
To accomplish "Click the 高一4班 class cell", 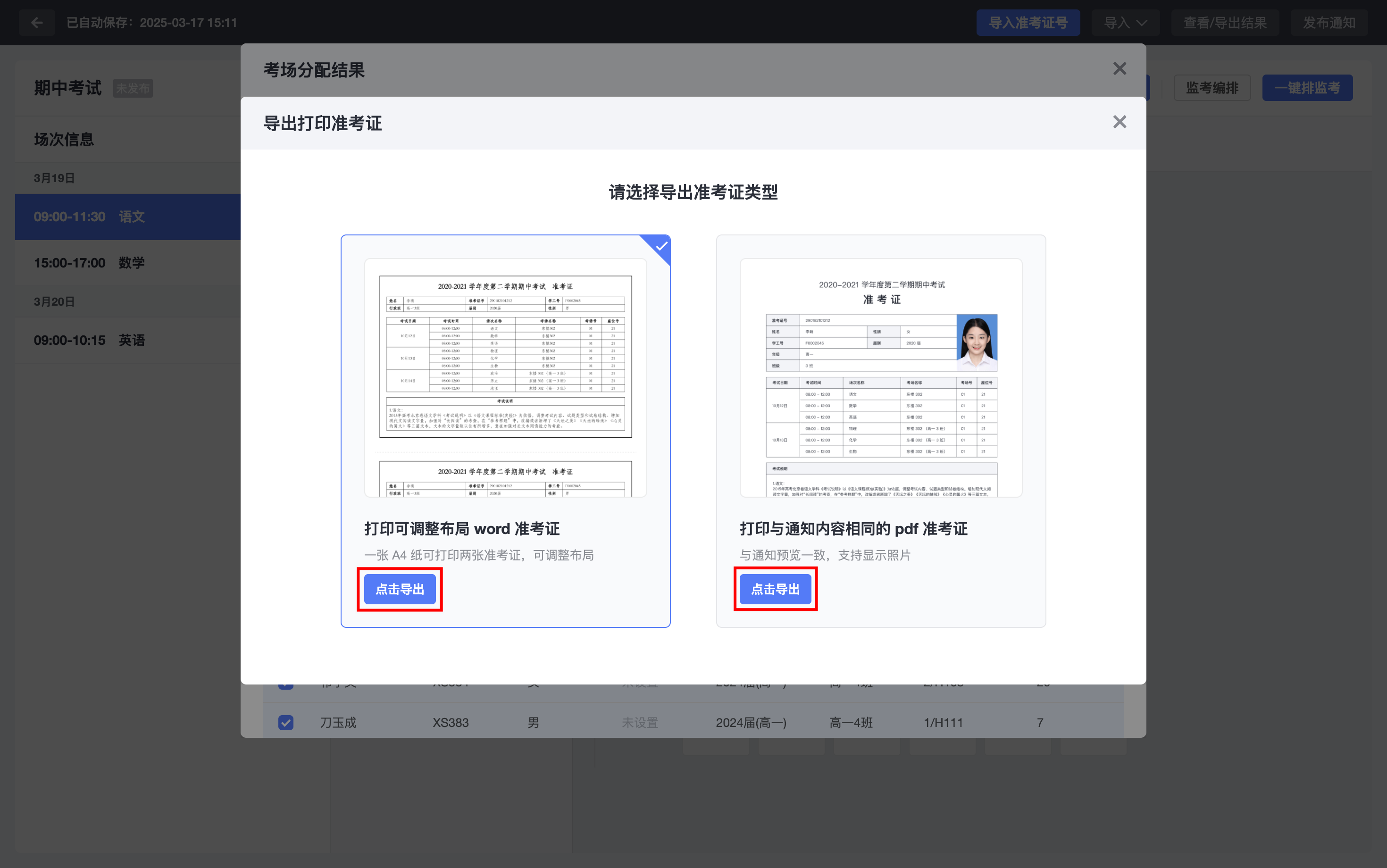I will click(x=851, y=722).
